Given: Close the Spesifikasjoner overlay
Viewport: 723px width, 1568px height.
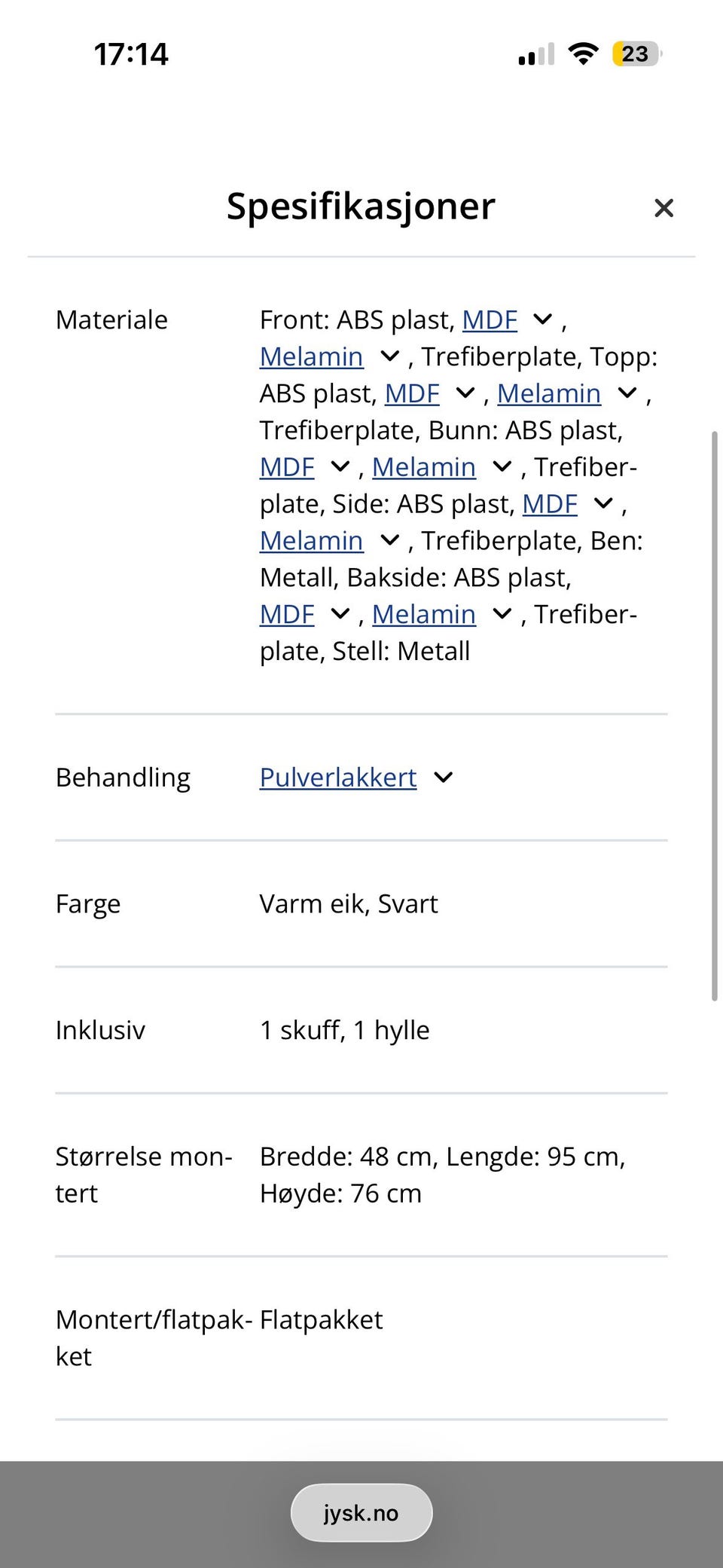Looking at the screenshot, I should pos(664,208).
